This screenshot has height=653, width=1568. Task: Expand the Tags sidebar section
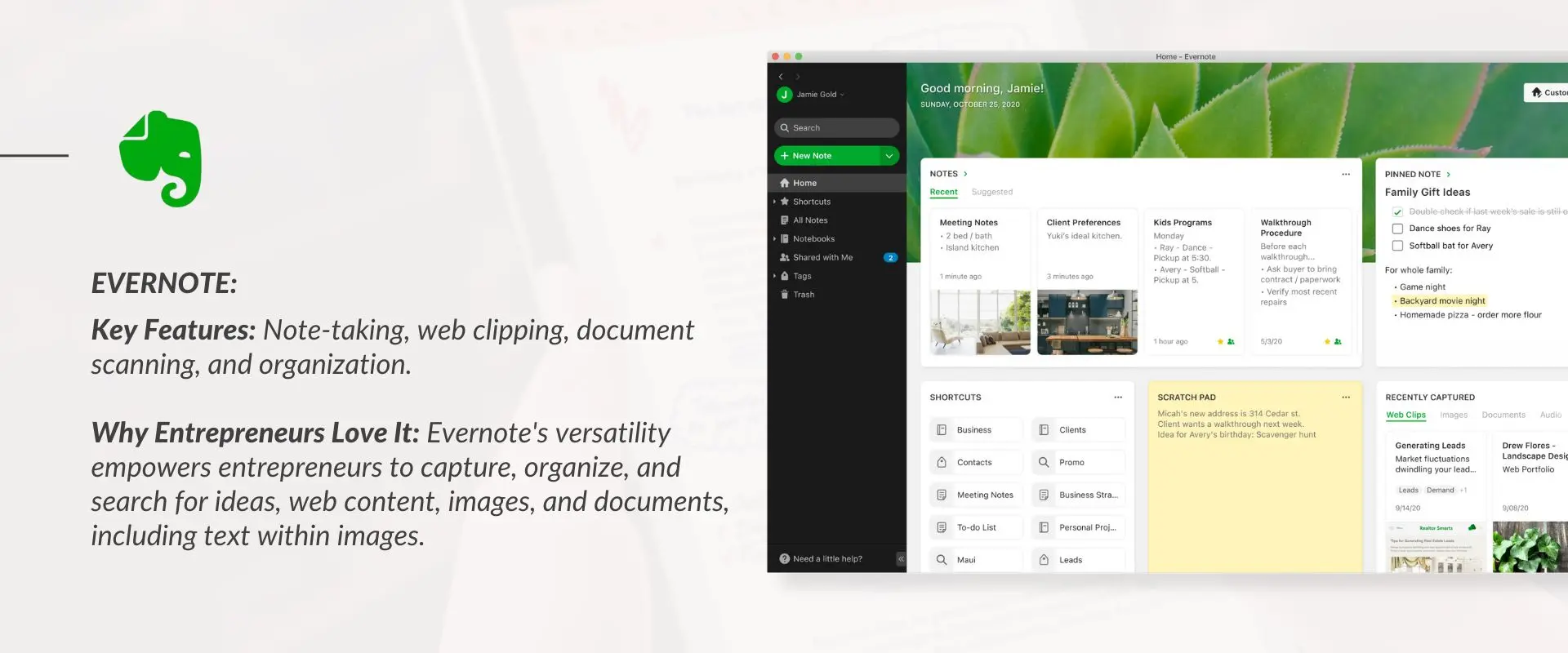(774, 276)
